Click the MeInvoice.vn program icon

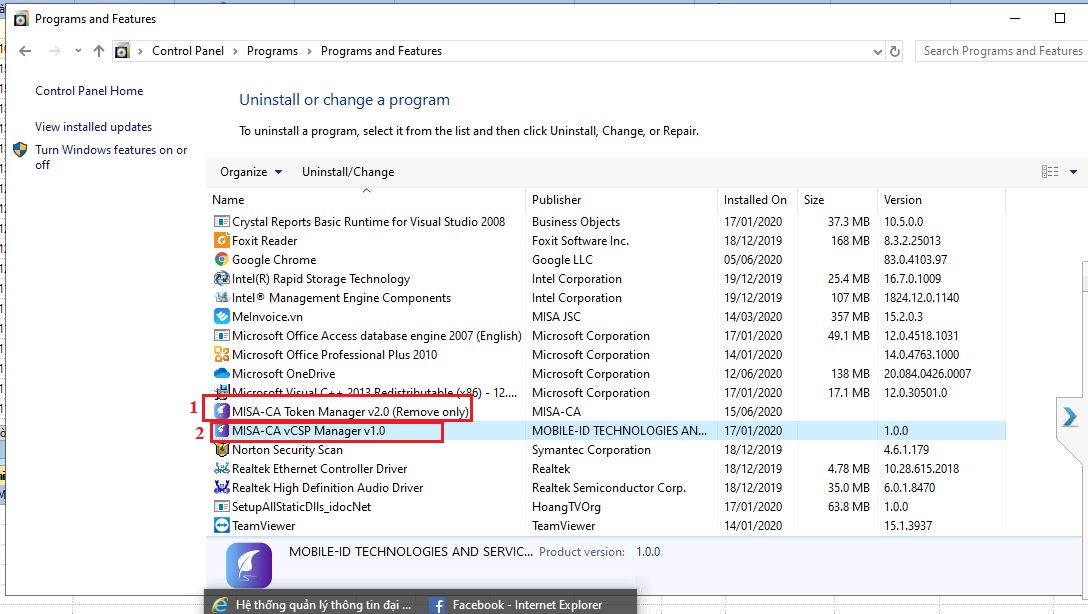pos(221,316)
